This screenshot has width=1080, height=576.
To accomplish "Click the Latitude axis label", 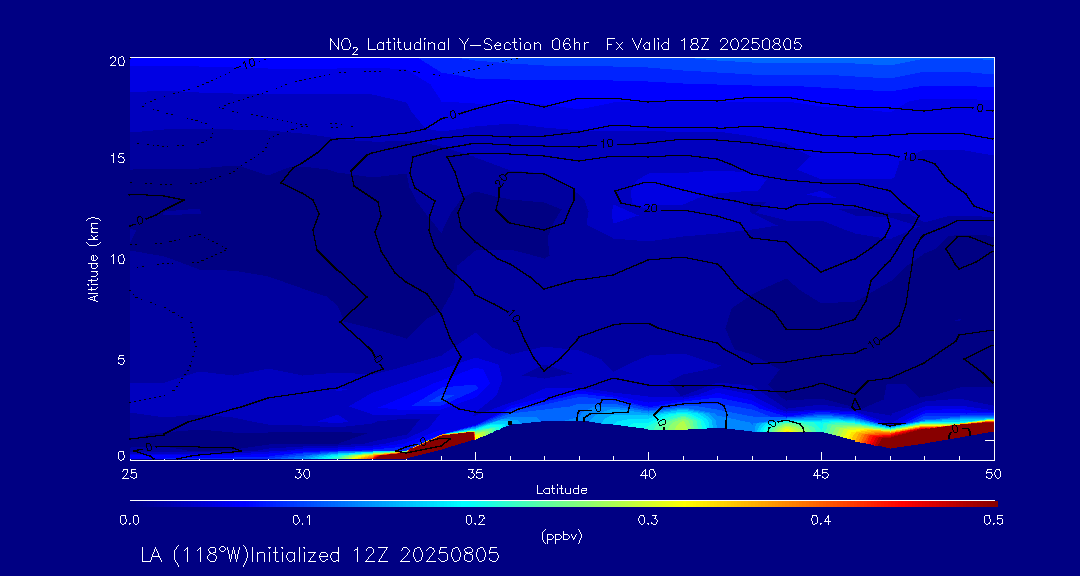I will tap(561, 491).
